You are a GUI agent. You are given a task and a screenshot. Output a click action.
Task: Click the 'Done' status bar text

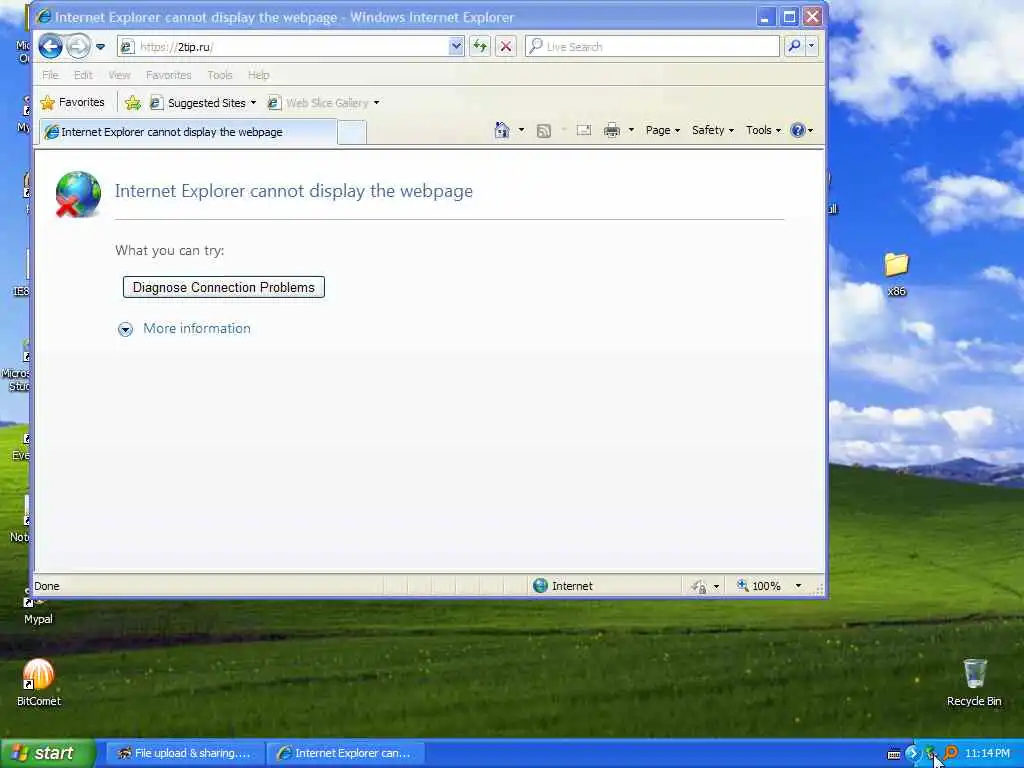47,586
